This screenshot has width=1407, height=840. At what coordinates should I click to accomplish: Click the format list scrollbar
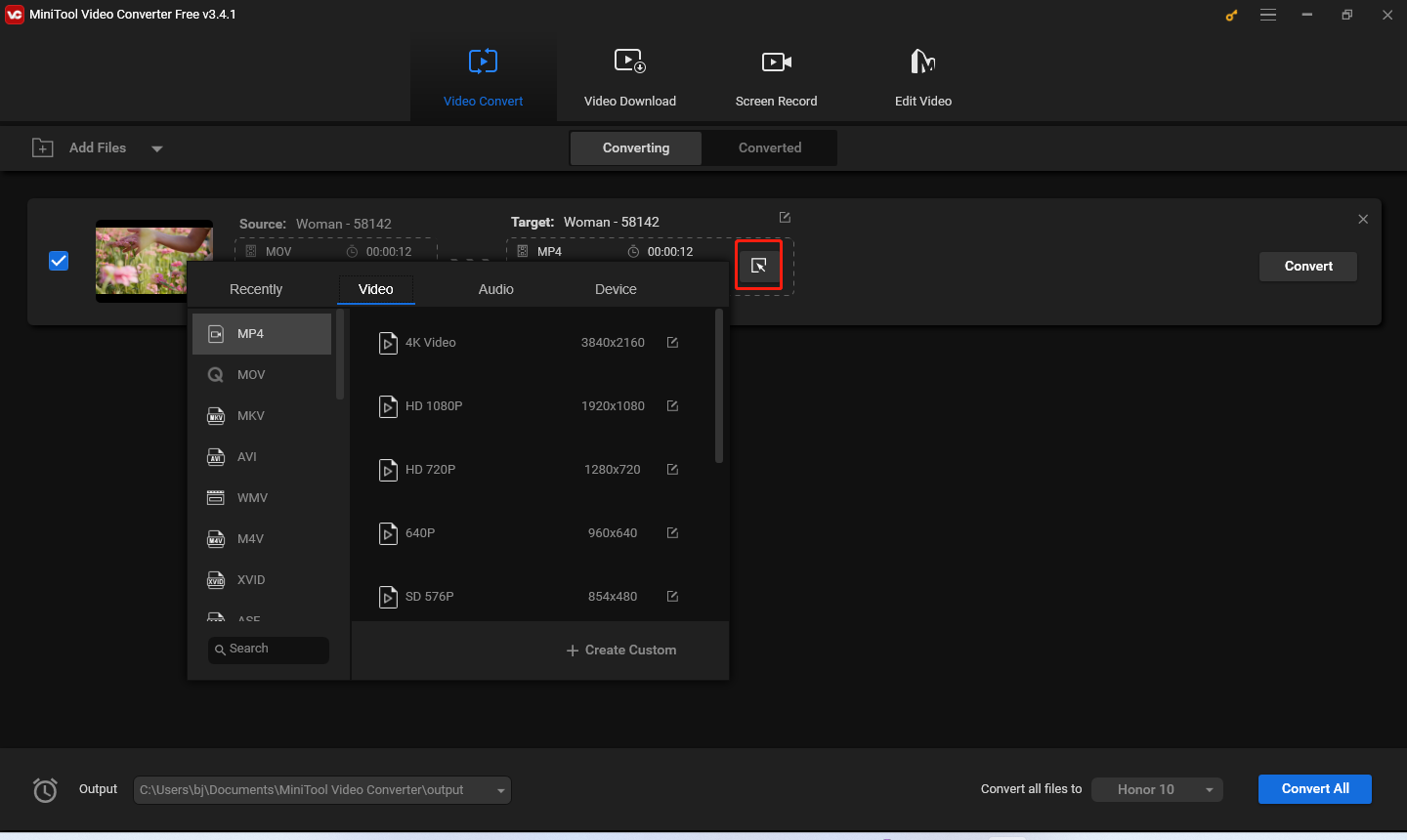(340, 356)
